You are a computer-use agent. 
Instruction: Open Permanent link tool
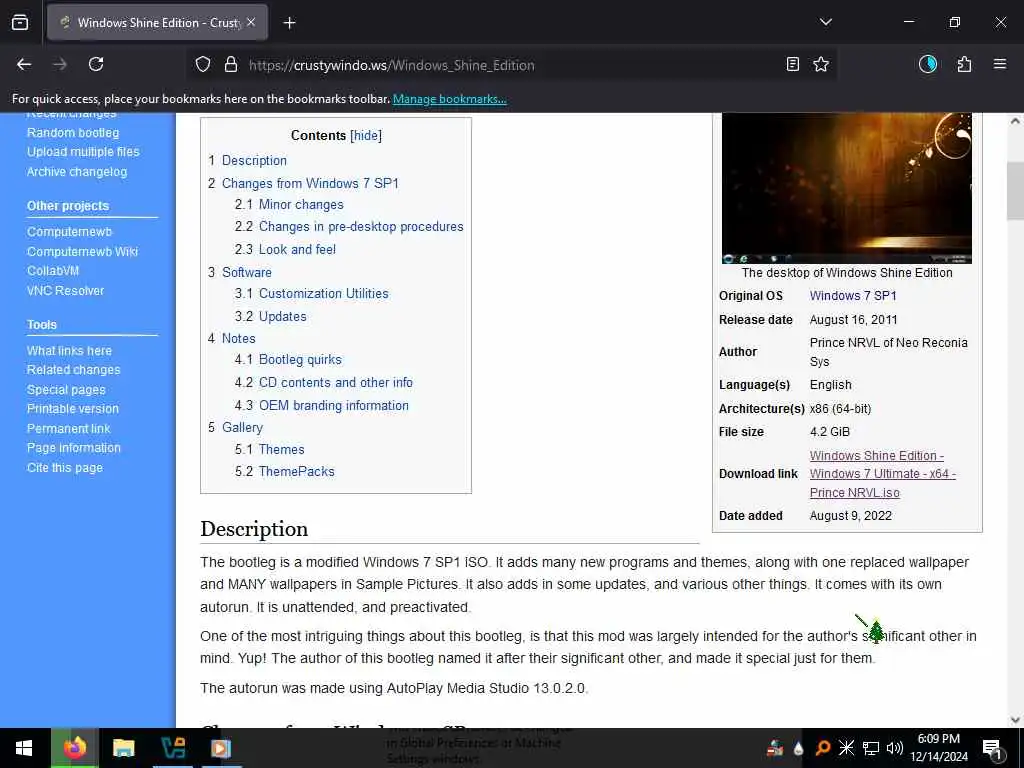(69, 429)
